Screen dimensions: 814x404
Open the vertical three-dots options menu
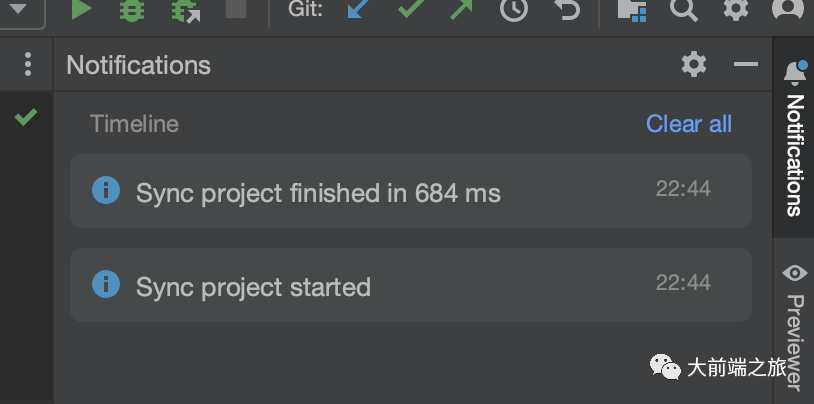(28, 64)
